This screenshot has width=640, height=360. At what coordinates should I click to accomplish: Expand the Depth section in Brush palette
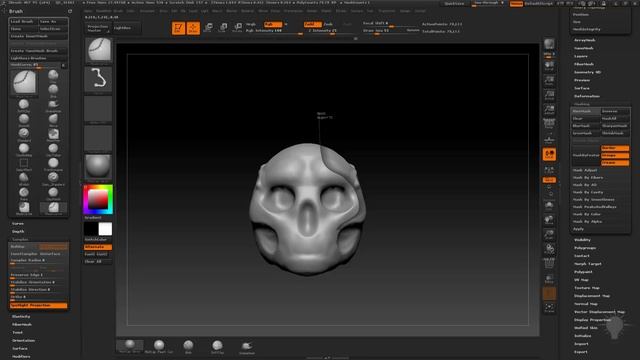(x=18, y=231)
